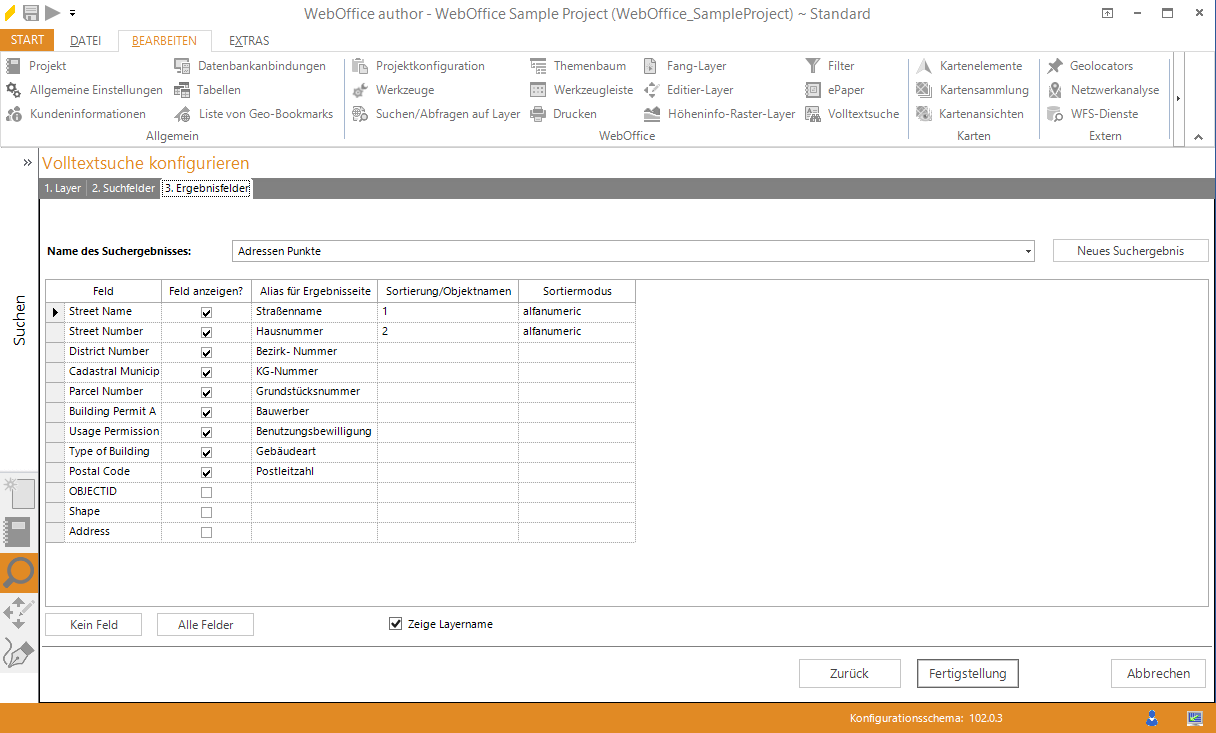This screenshot has height=733, width=1216.
Task: Open the Drucken ribbon icon
Action: coord(538,114)
